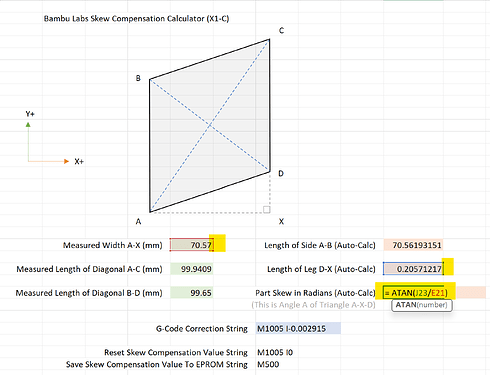Click the Angle A of Triangle note
Viewport: 490px width, 375px height.
(x=313, y=305)
